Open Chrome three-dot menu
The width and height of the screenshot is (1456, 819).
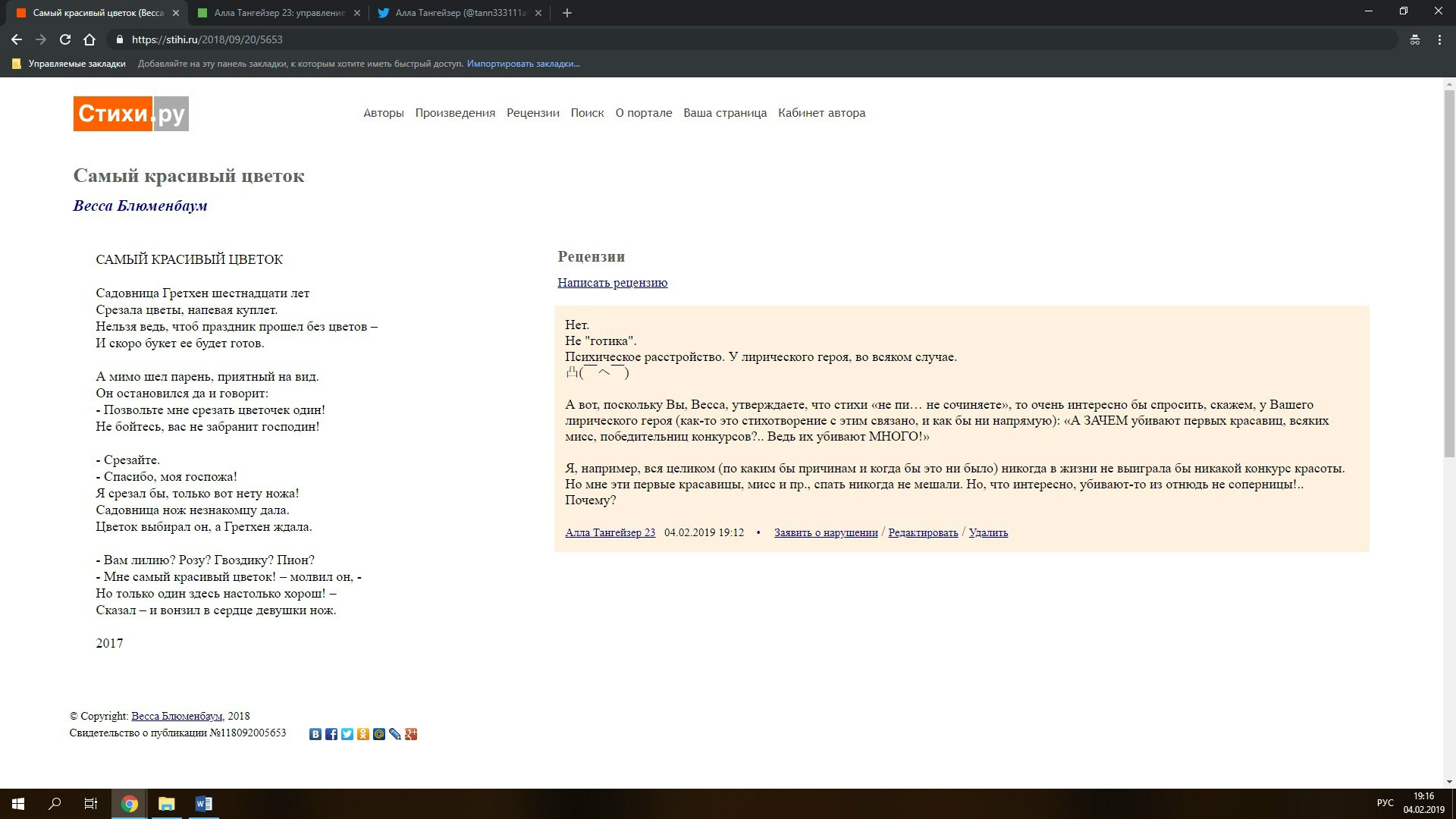pyautogui.click(x=1439, y=39)
